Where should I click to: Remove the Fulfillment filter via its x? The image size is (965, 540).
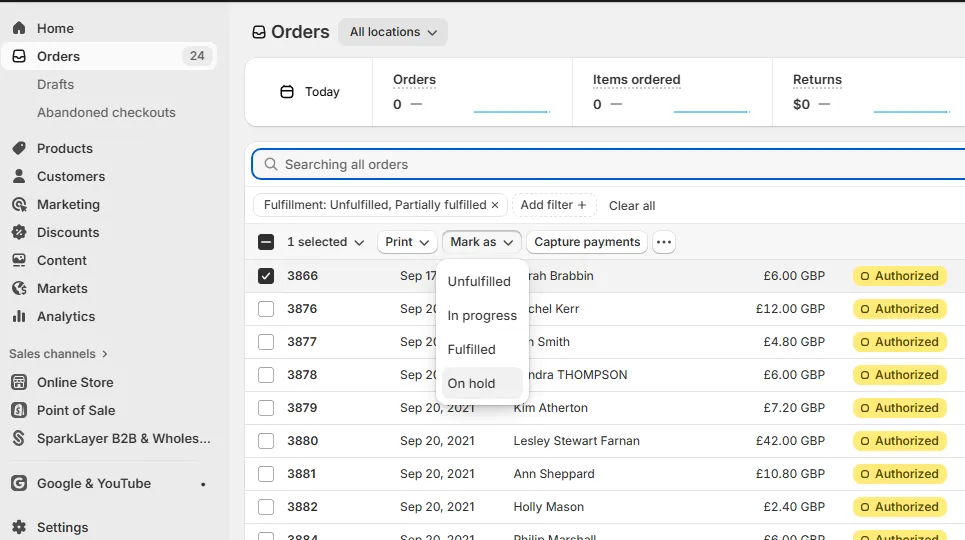(x=495, y=205)
